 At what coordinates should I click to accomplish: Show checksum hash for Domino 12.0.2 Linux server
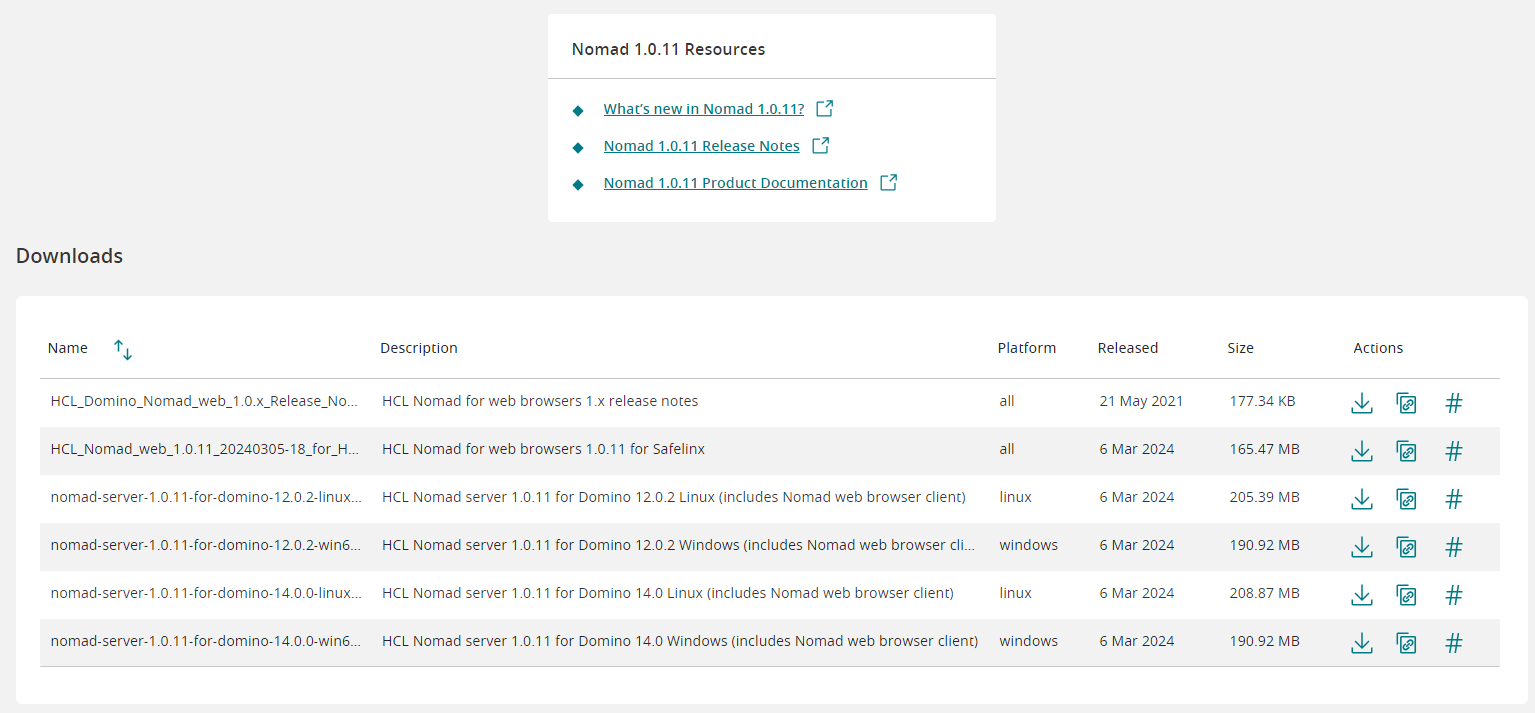click(1454, 499)
